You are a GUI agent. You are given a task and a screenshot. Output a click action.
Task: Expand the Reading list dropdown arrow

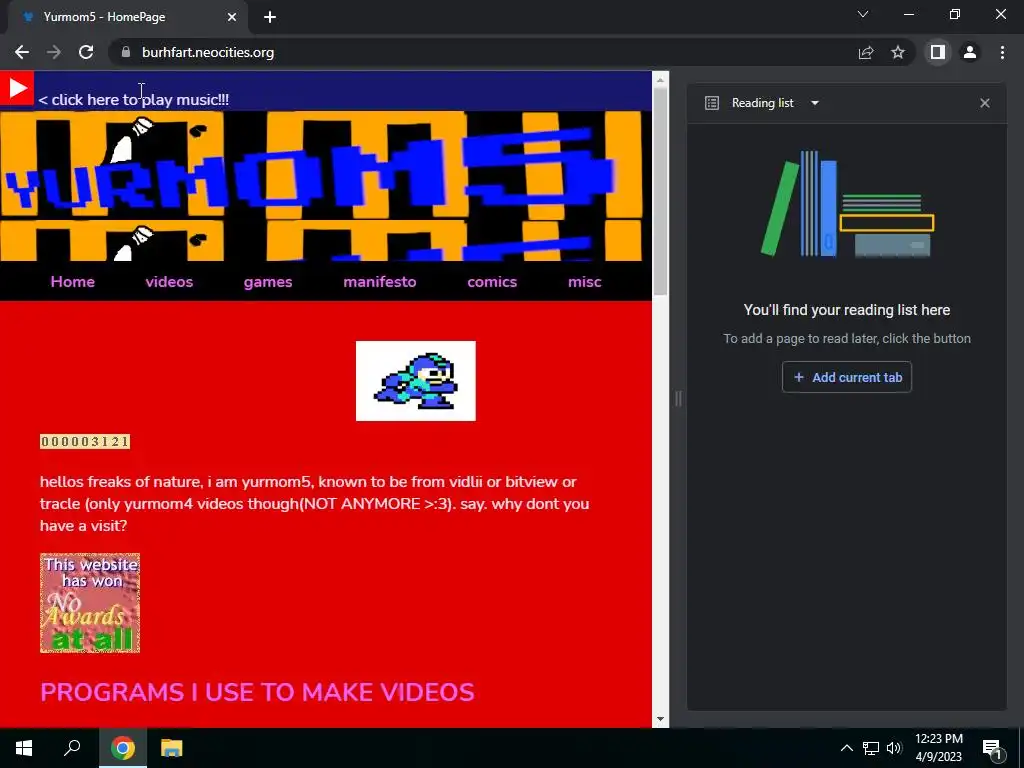click(815, 103)
